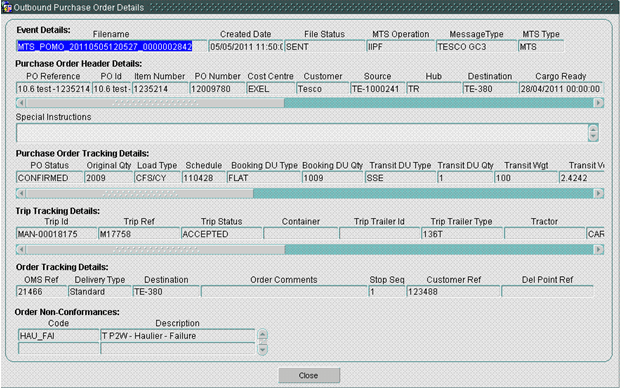Click the Hub field TR
Viewport: 624px width, 390px height.
coord(434,89)
